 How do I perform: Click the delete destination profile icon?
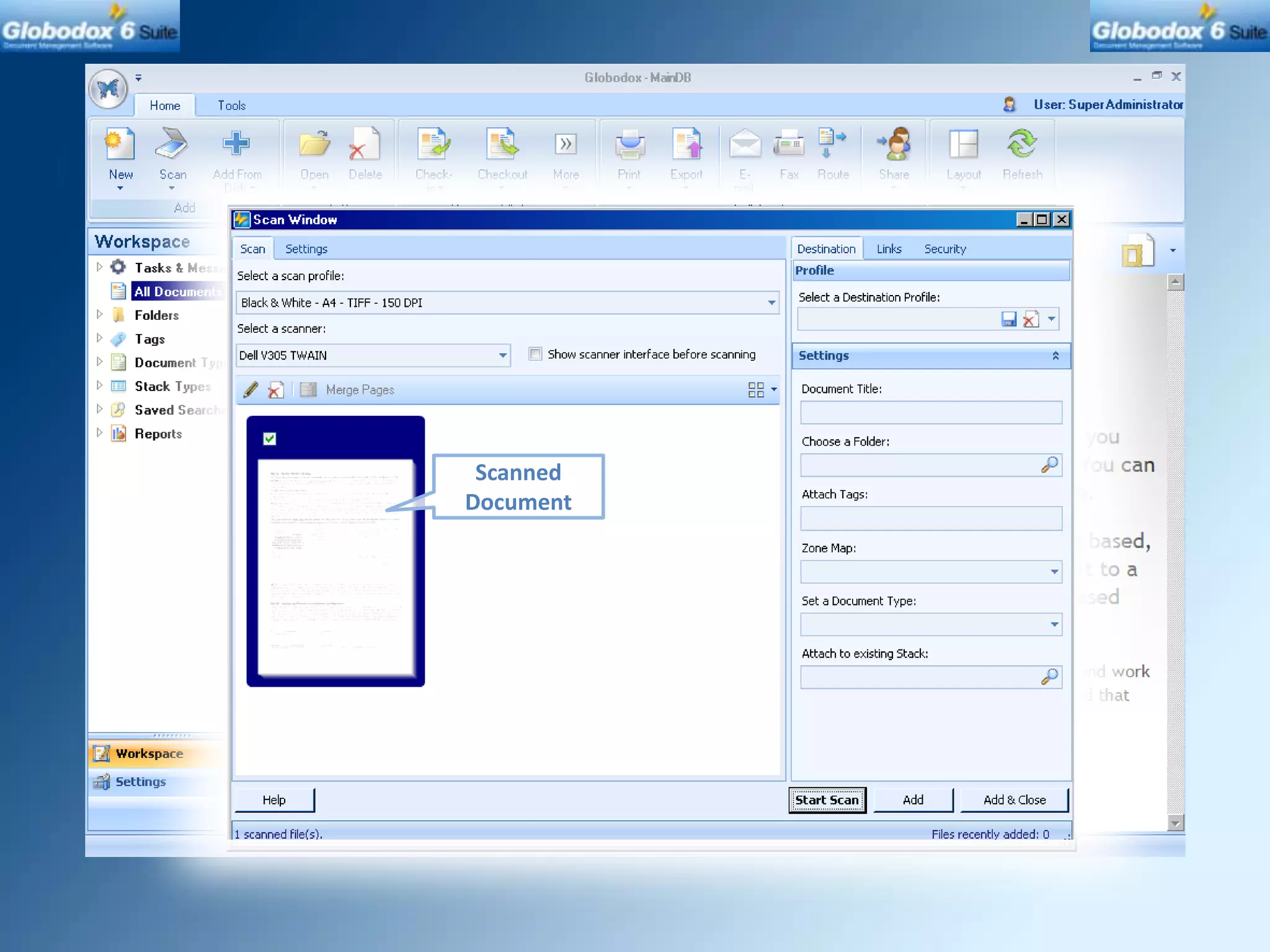pyautogui.click(x=1030, y=319)
